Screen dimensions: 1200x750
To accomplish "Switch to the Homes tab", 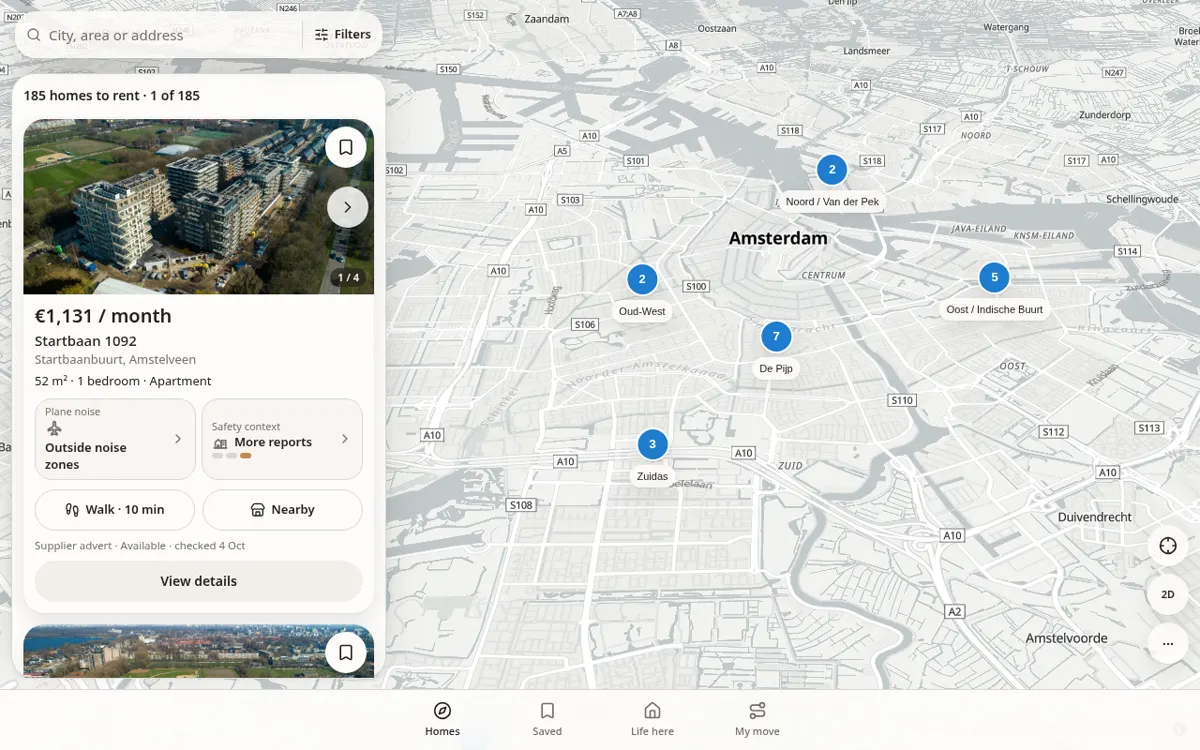I will 442,719.
